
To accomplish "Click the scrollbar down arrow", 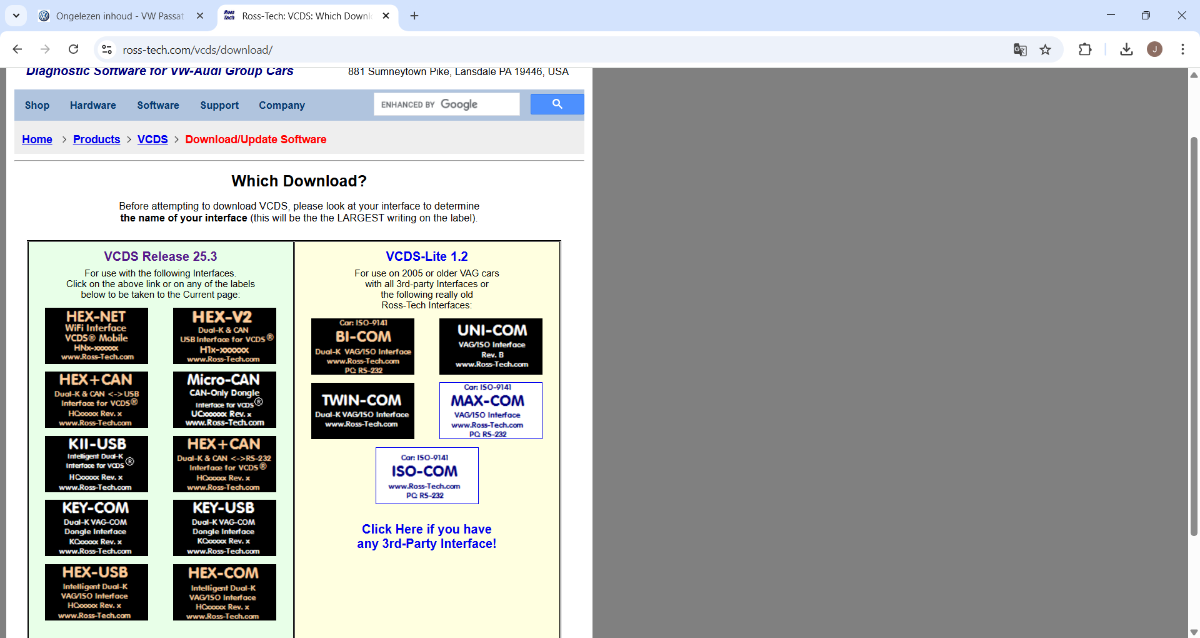I will click(x=1193, y=630).
